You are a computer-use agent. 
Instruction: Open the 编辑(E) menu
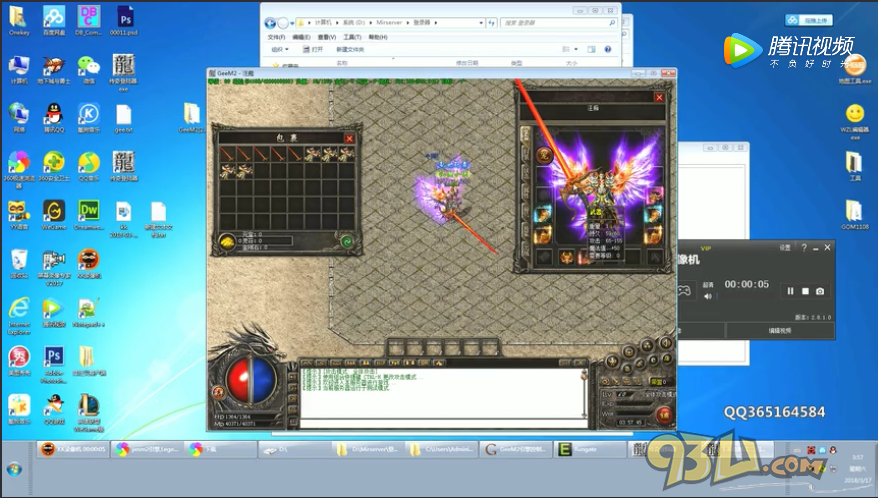(301, 37)
